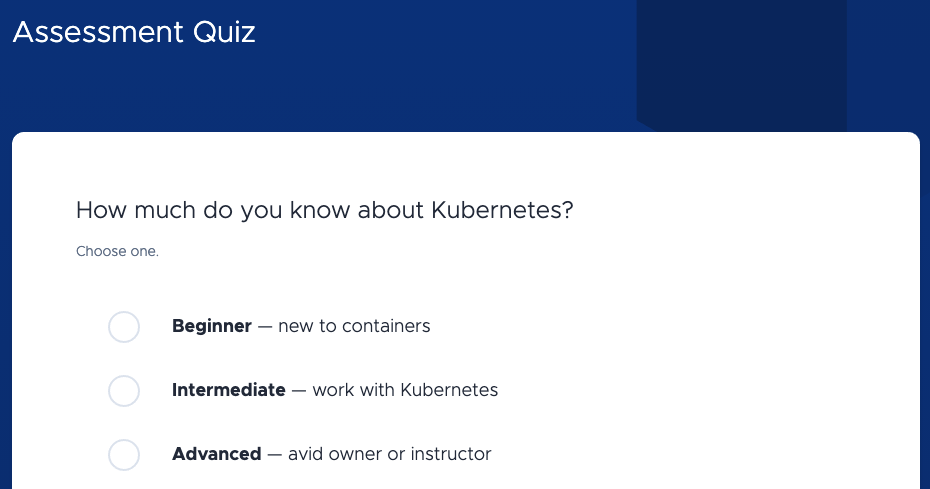Click the 'work with Kubernetes' description
930x489 pixels.
click(x=405, y=391)
